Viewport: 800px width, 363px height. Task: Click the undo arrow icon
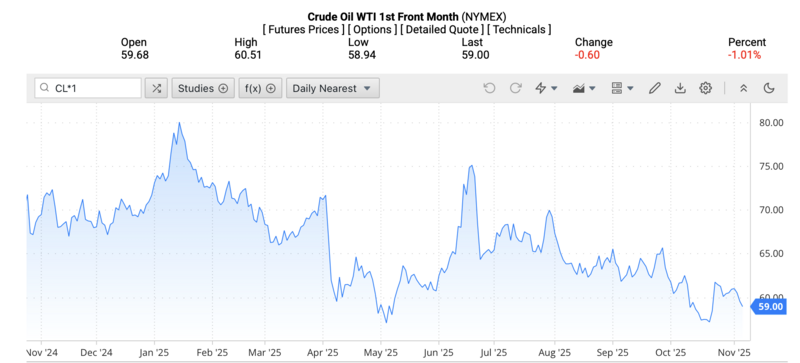(x=489, y=88)
